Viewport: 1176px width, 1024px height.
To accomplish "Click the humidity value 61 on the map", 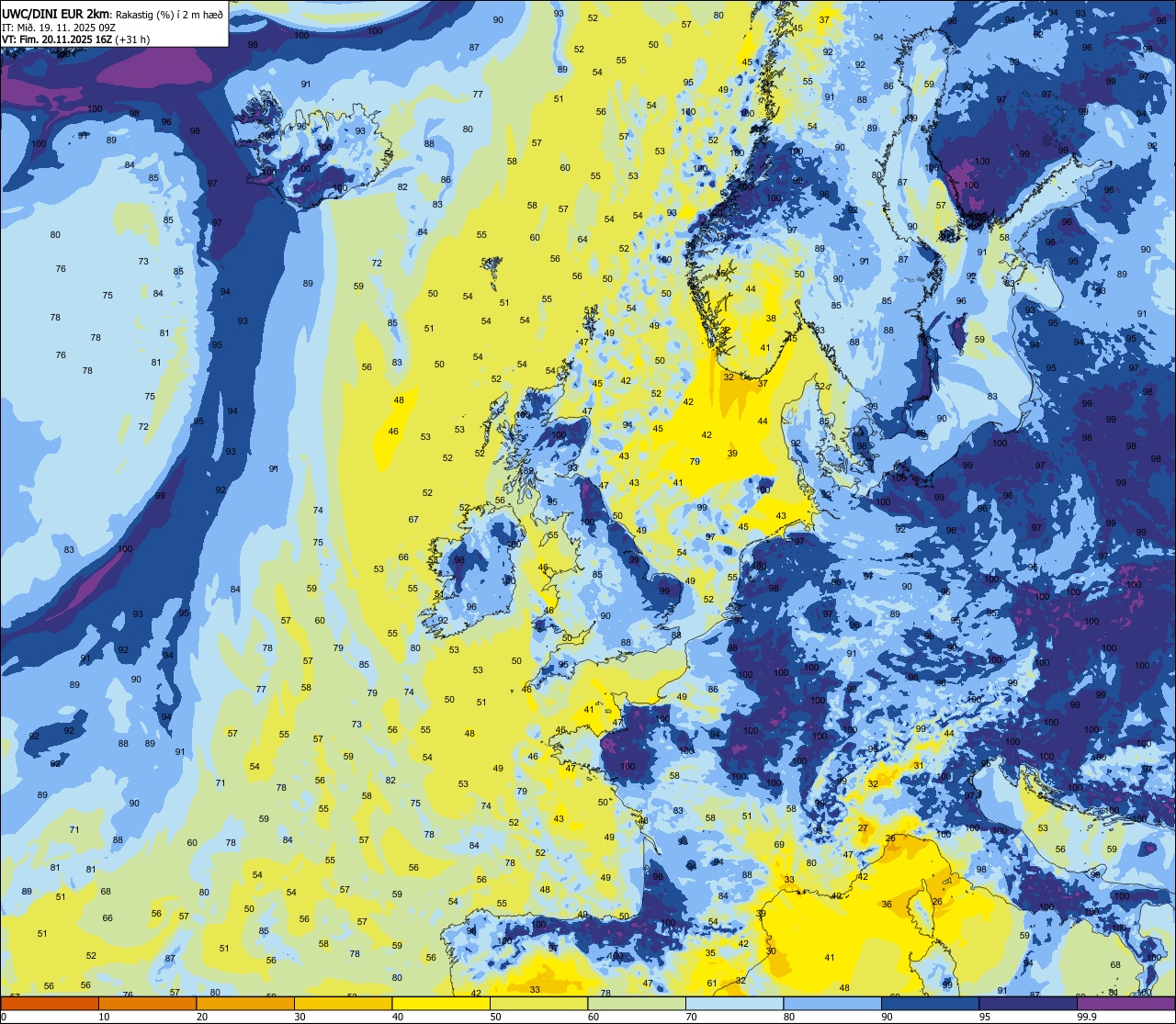I will [x=712, y=984].
